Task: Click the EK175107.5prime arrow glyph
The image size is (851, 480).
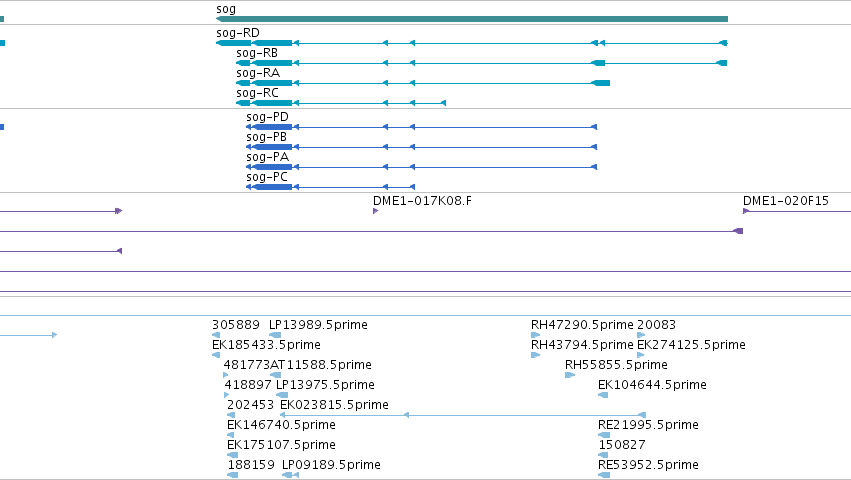Action: tap(233, 456)
